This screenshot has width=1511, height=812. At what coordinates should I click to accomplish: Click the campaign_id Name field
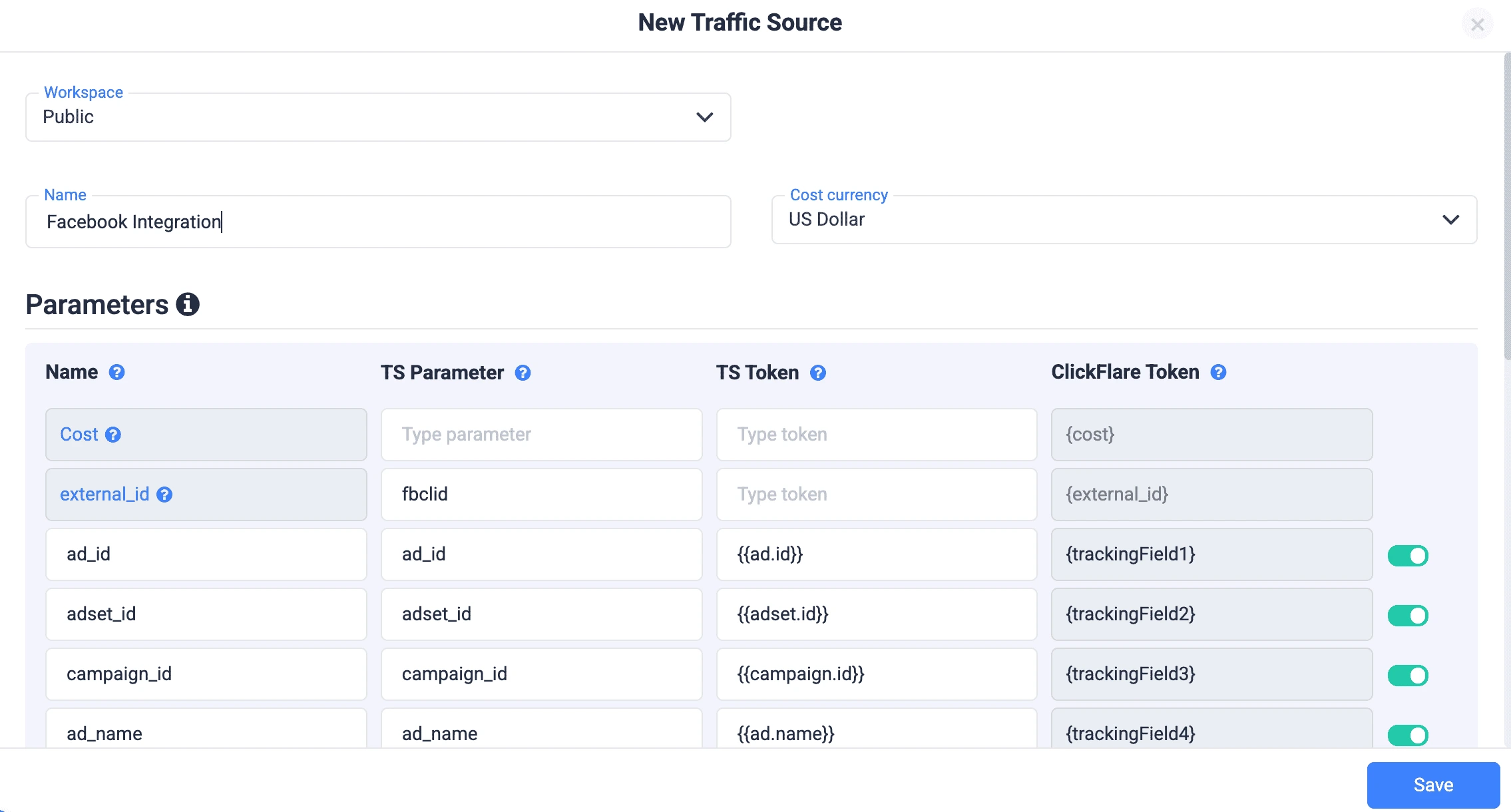coord(206,674)
